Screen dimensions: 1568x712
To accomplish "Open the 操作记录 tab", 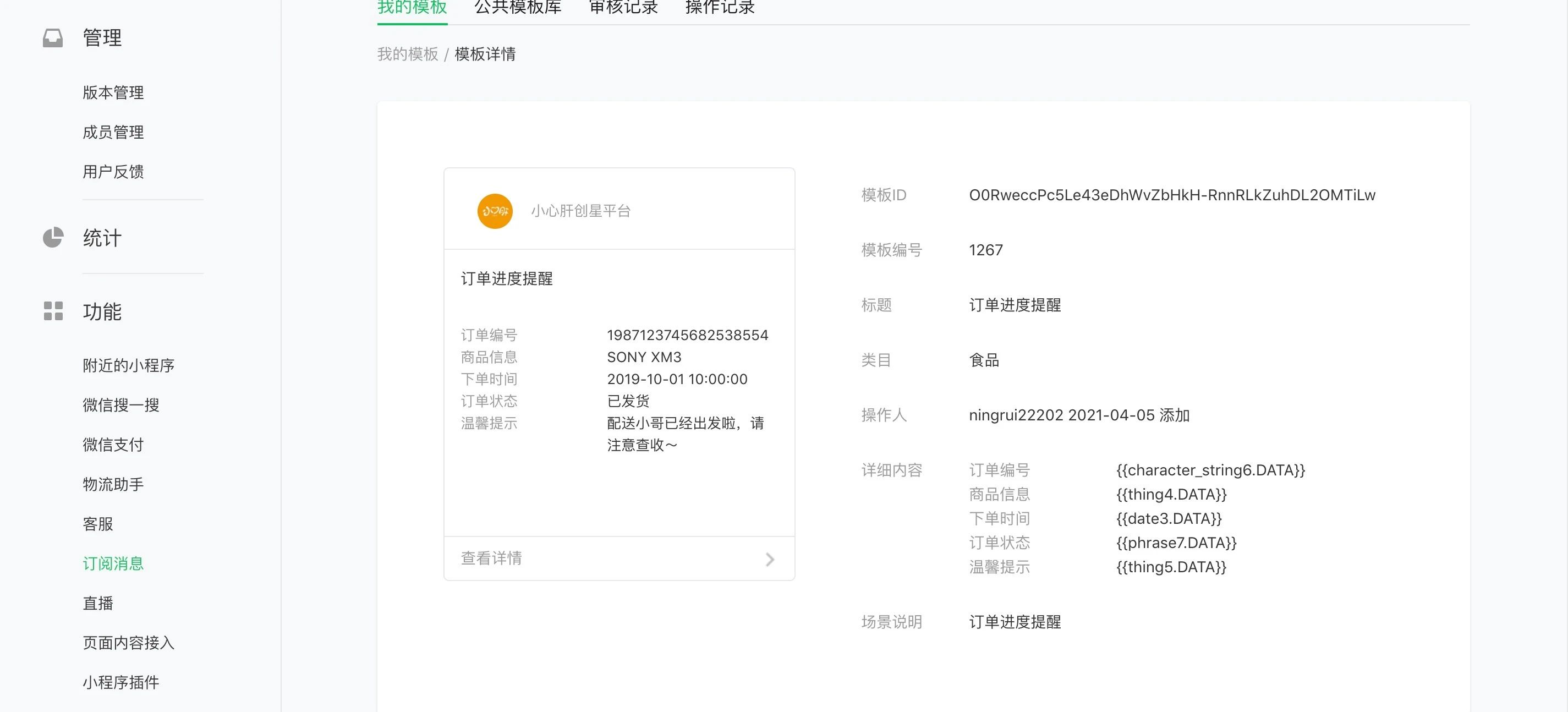I will pyautogui.click(x=720, y=8).
